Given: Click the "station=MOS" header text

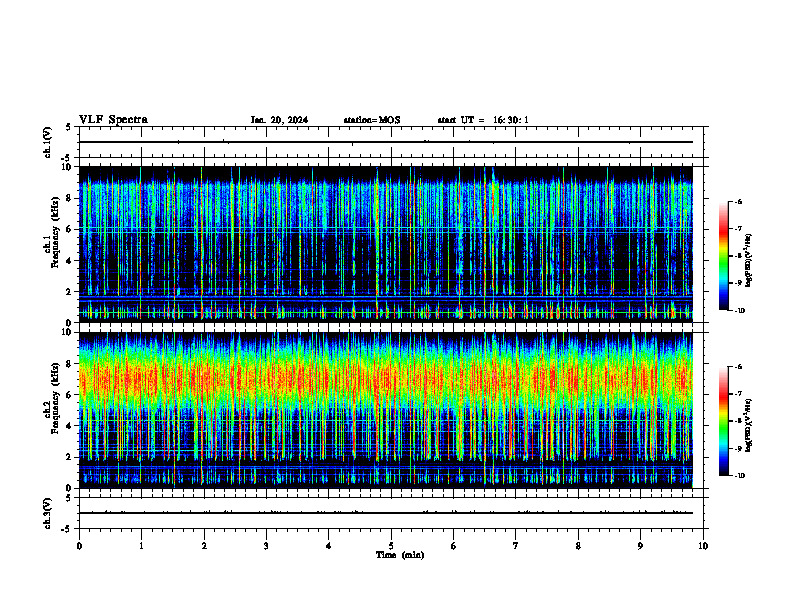Looking at the screenshot, I should [x=372, y=120].
